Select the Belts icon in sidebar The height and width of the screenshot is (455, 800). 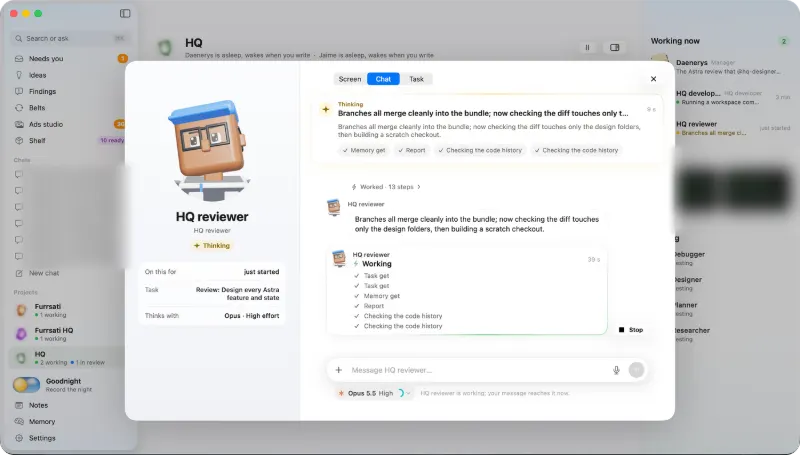pos(19,108)
